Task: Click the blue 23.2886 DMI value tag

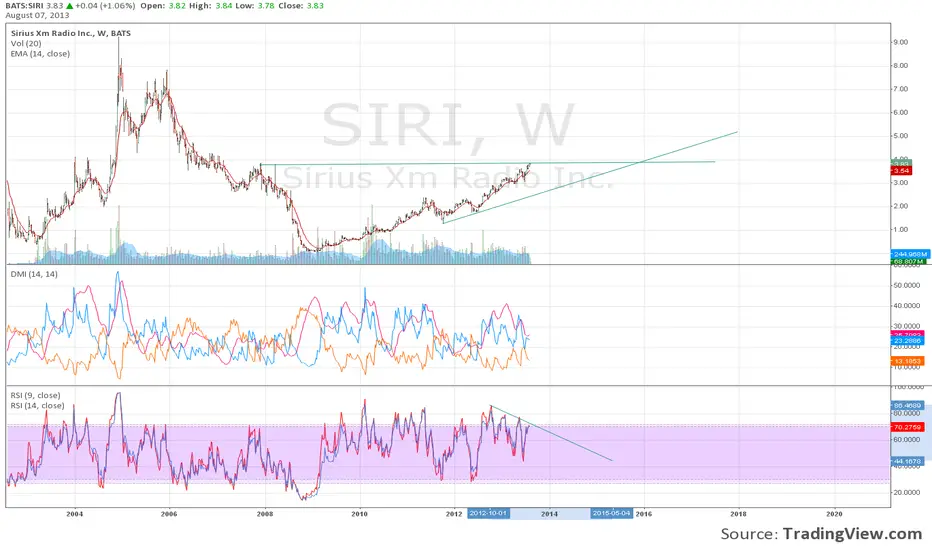Action: pyautogui.click(x=907, y=341)
